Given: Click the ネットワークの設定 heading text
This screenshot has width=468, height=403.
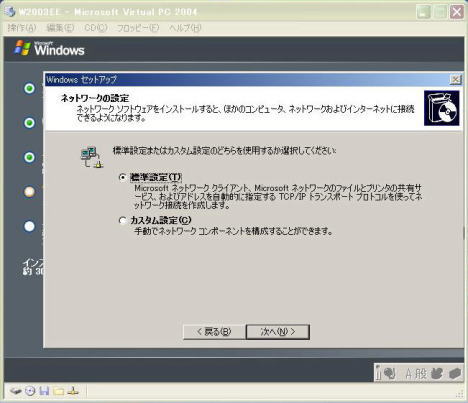Looking at the screenshot, I should pyautogui.click(x=95, y=98).
